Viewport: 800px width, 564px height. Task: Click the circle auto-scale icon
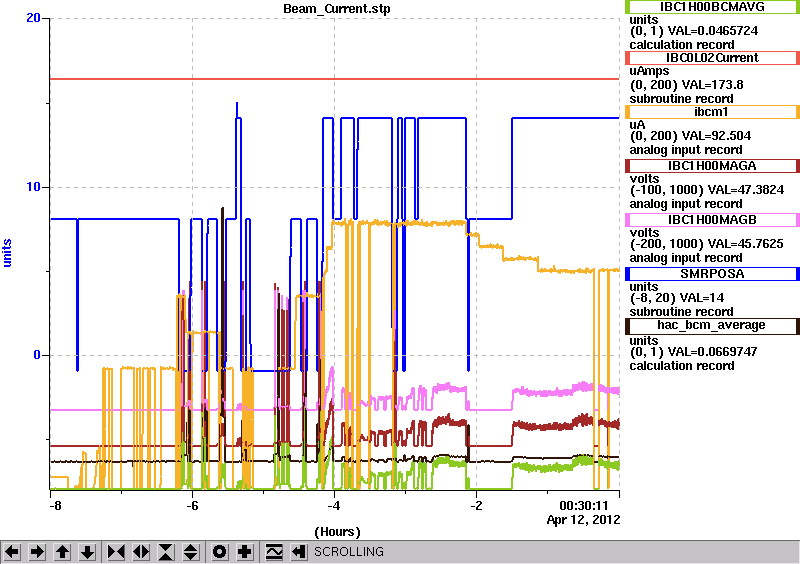point(220,552)
